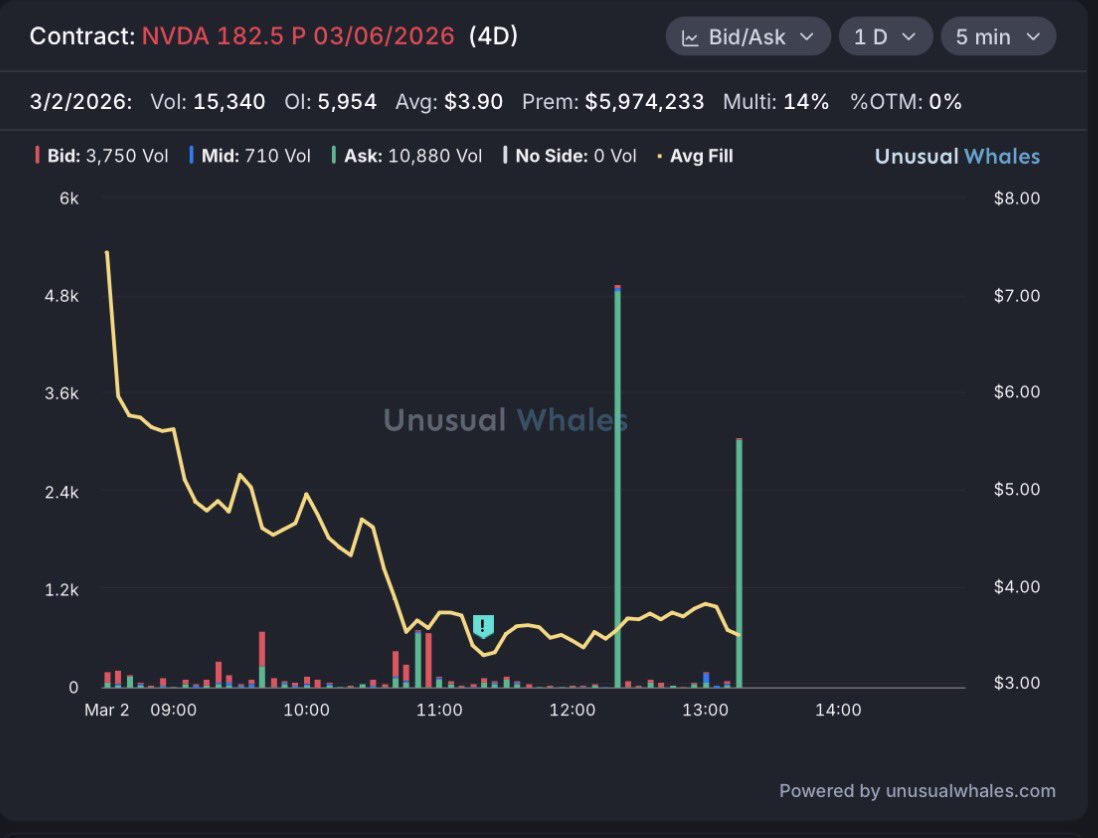Click the chart icon in Bid/Ask selector
Viewport: 1098px width, 838px height.
(x=690, y=38)
